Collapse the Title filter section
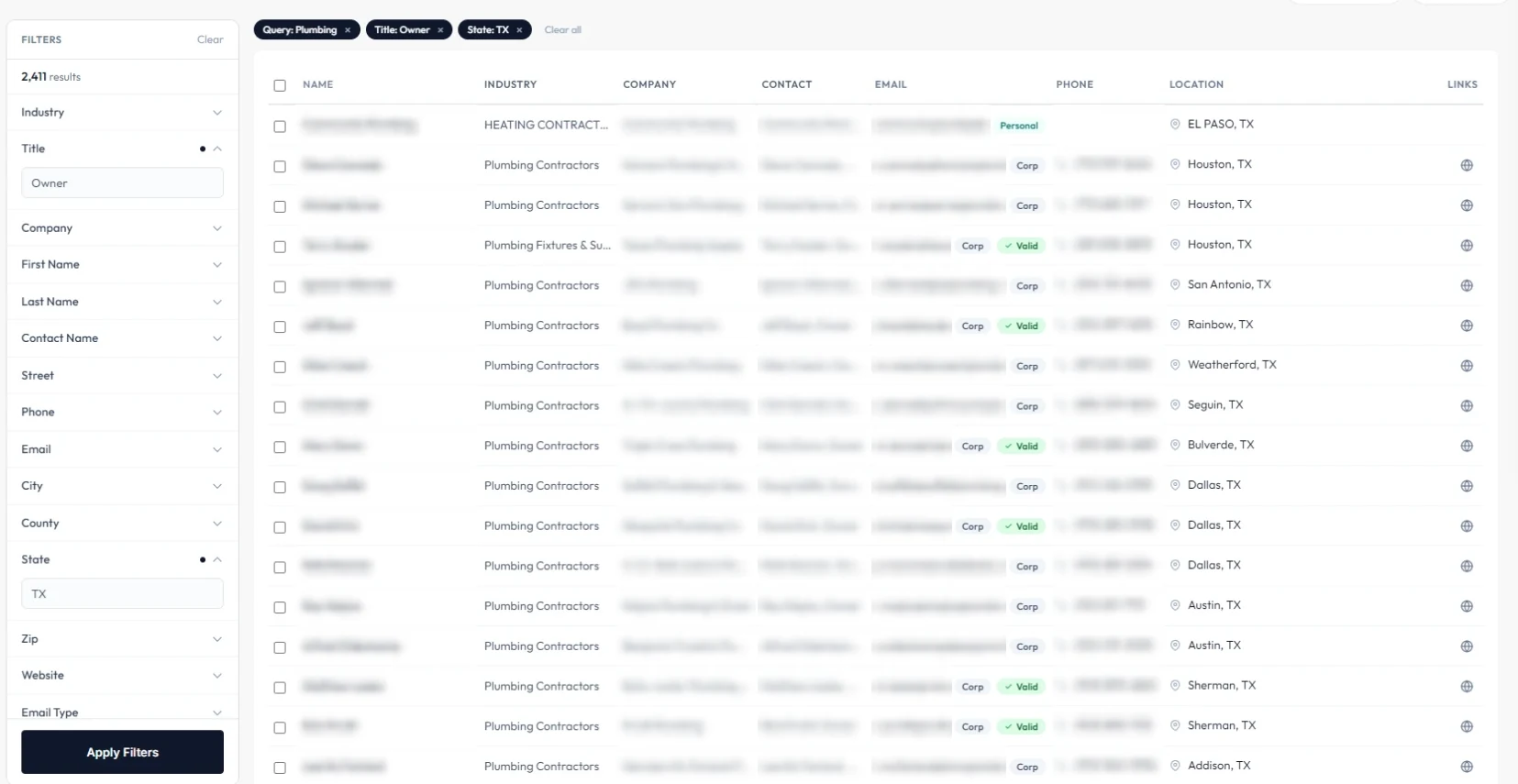Image resolution: width=1518 pixels, height=784 pixels. 122,149
